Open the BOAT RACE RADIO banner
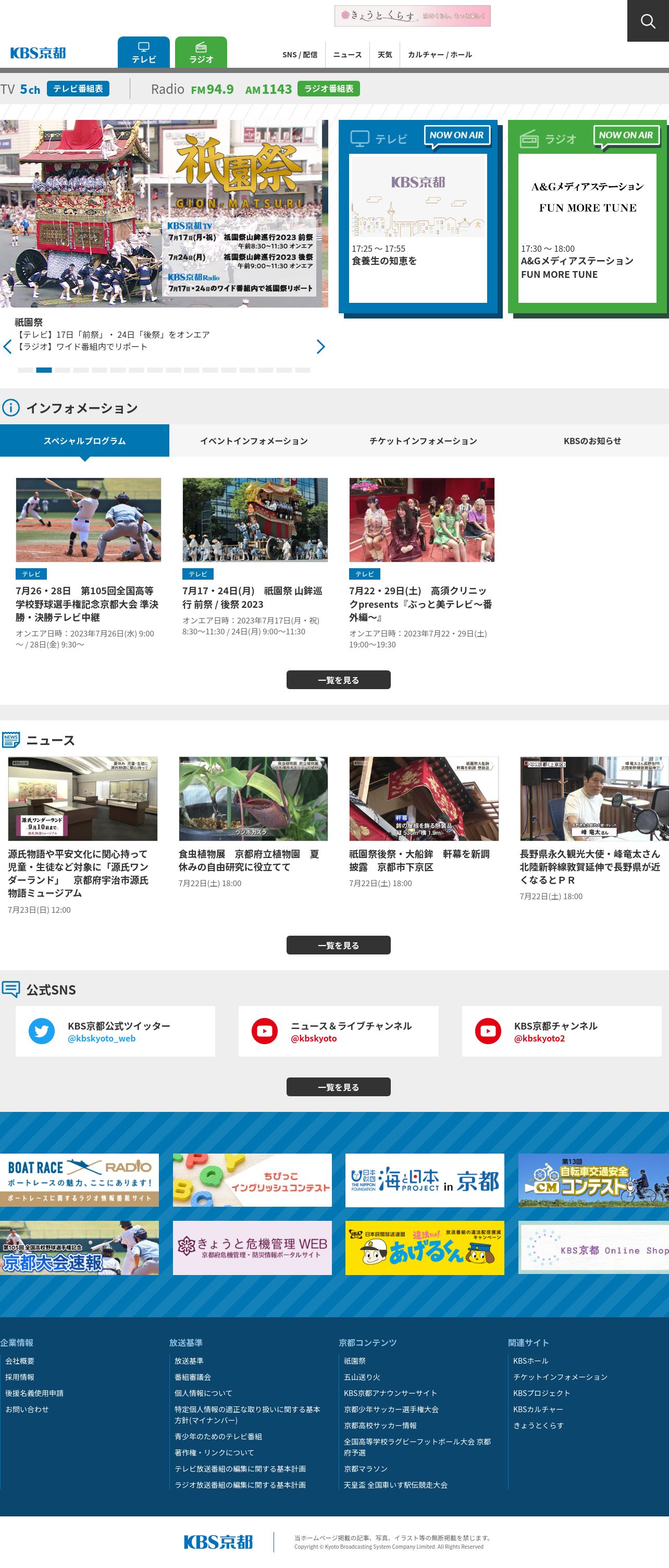The width and height of the screenshot is (669, 1568). pos(79,1180)
